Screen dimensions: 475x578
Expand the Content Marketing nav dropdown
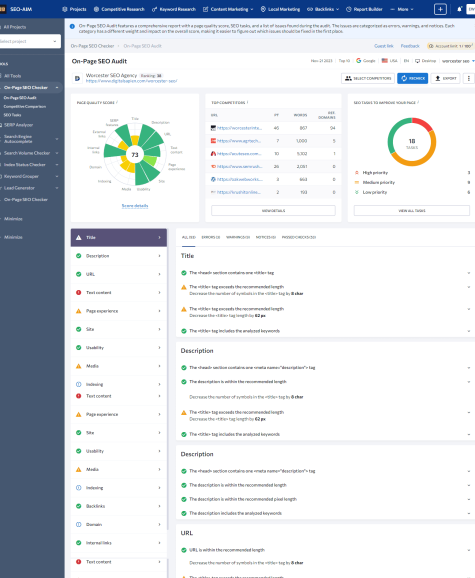[252, 9]
